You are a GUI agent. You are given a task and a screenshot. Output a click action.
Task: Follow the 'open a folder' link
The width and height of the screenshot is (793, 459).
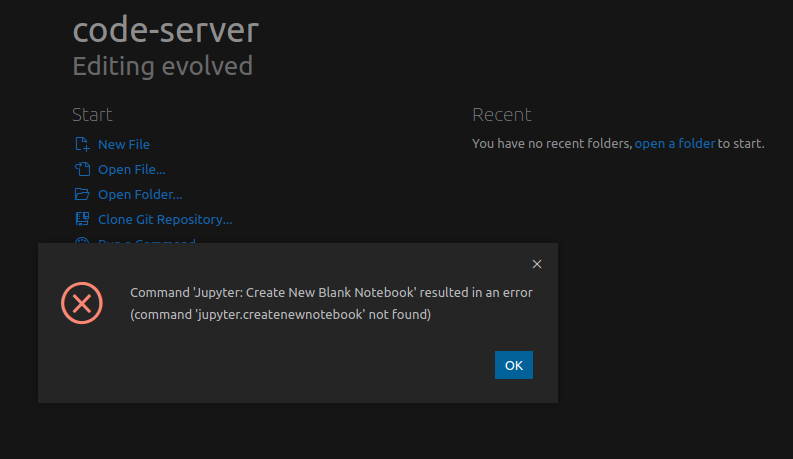pos(675,144)
